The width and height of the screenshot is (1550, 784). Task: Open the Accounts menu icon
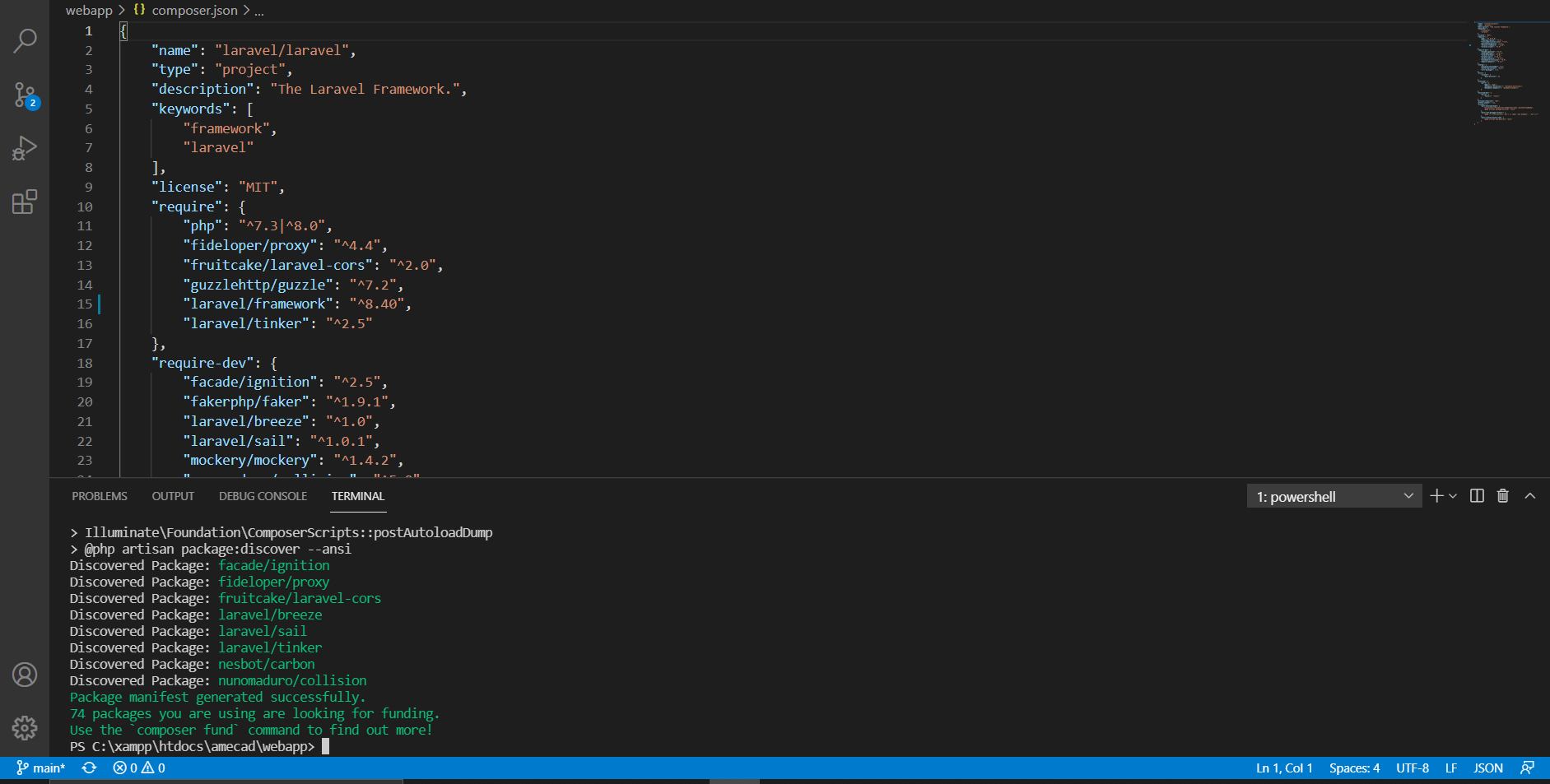pos(25,675)
